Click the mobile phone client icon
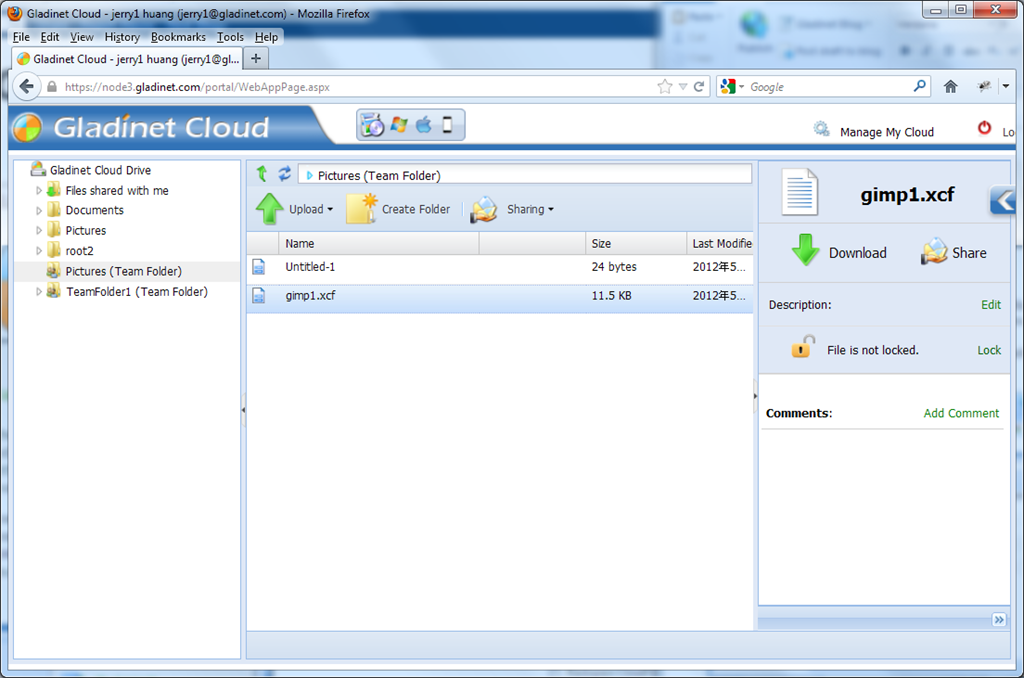This screenshot has height=678, width=1024. coord(447,124)
